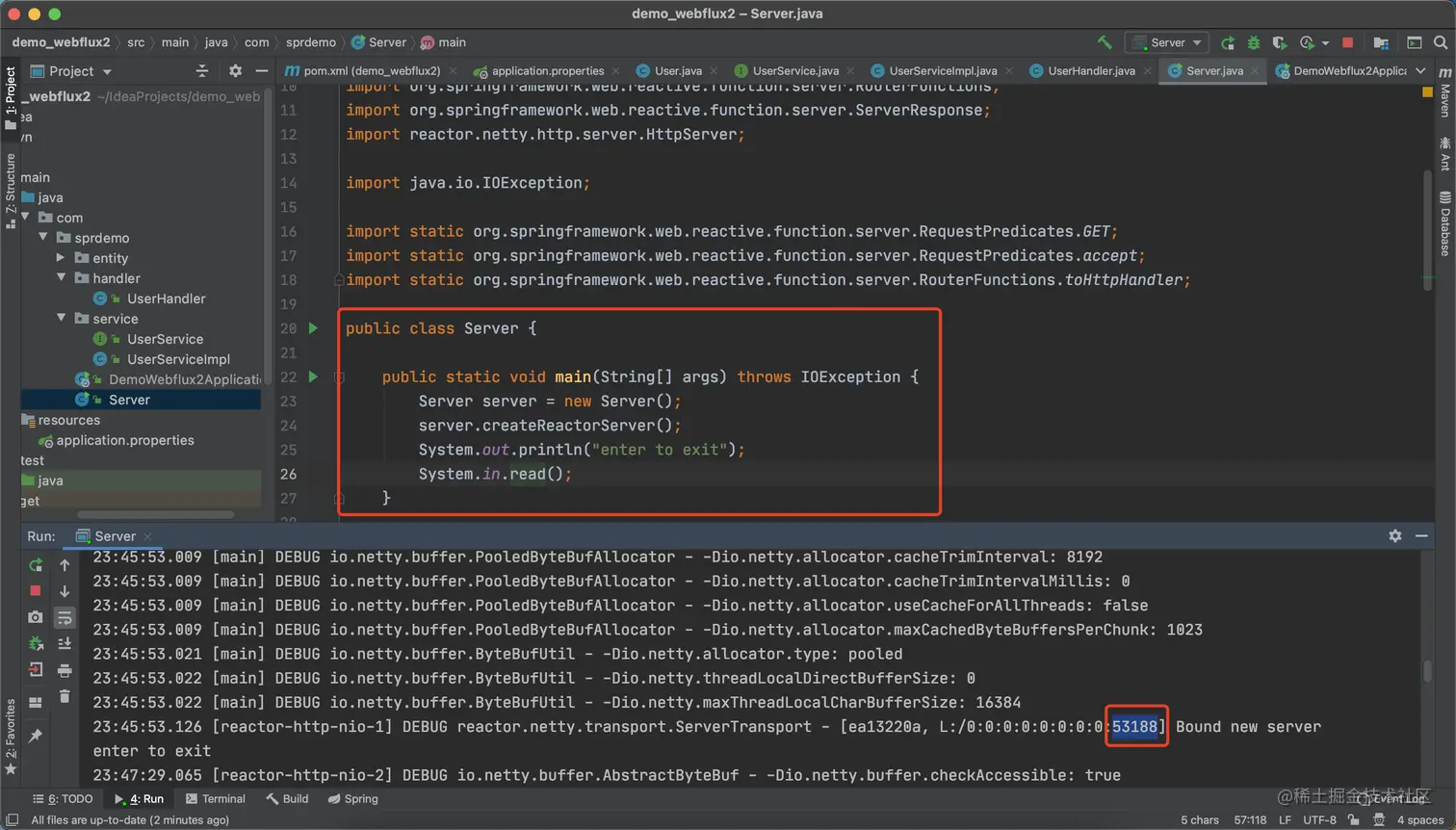Open the Run panel layout icon
1456x830 pixels.
36,703
